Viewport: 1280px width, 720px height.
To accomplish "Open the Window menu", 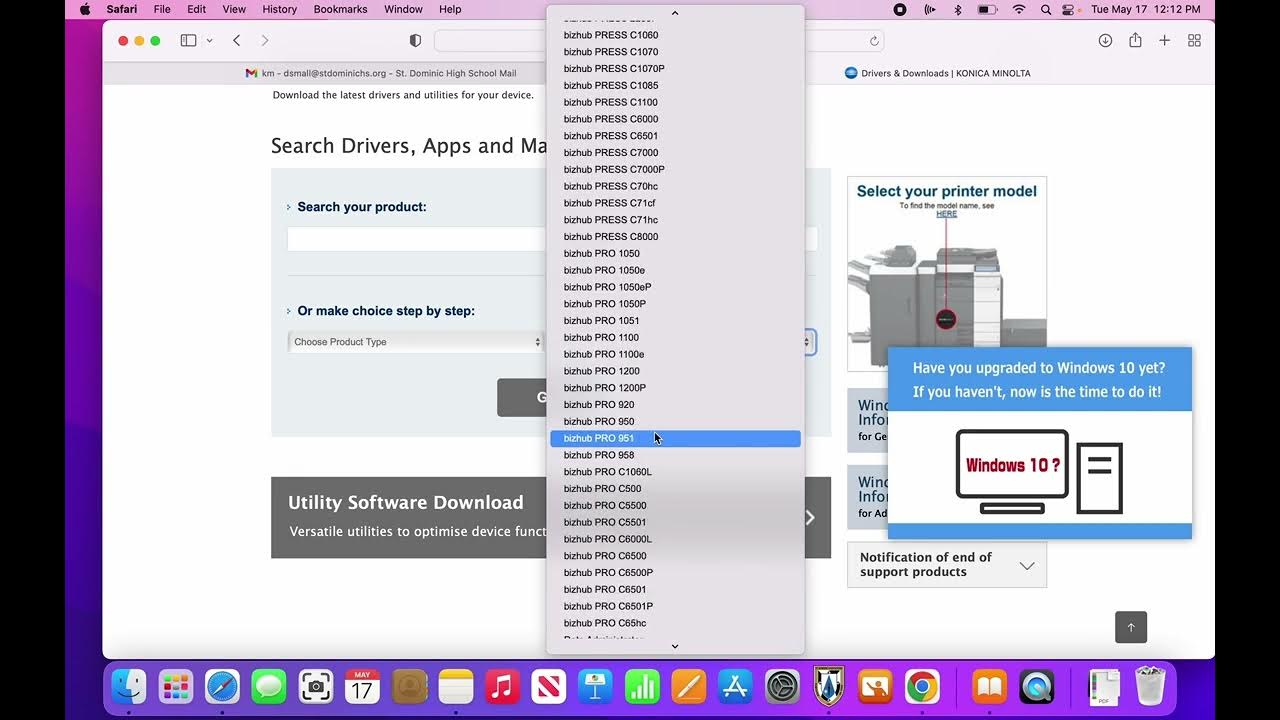I will click(403, 9).
